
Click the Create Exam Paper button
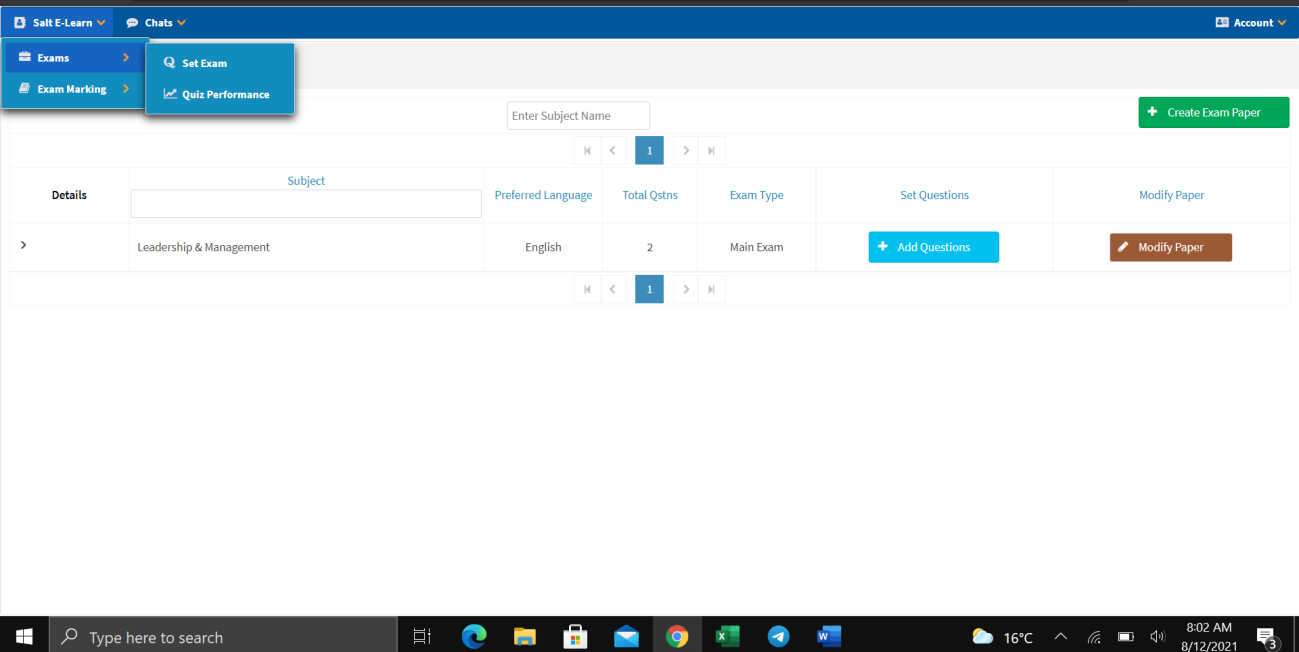point(1213,113)
